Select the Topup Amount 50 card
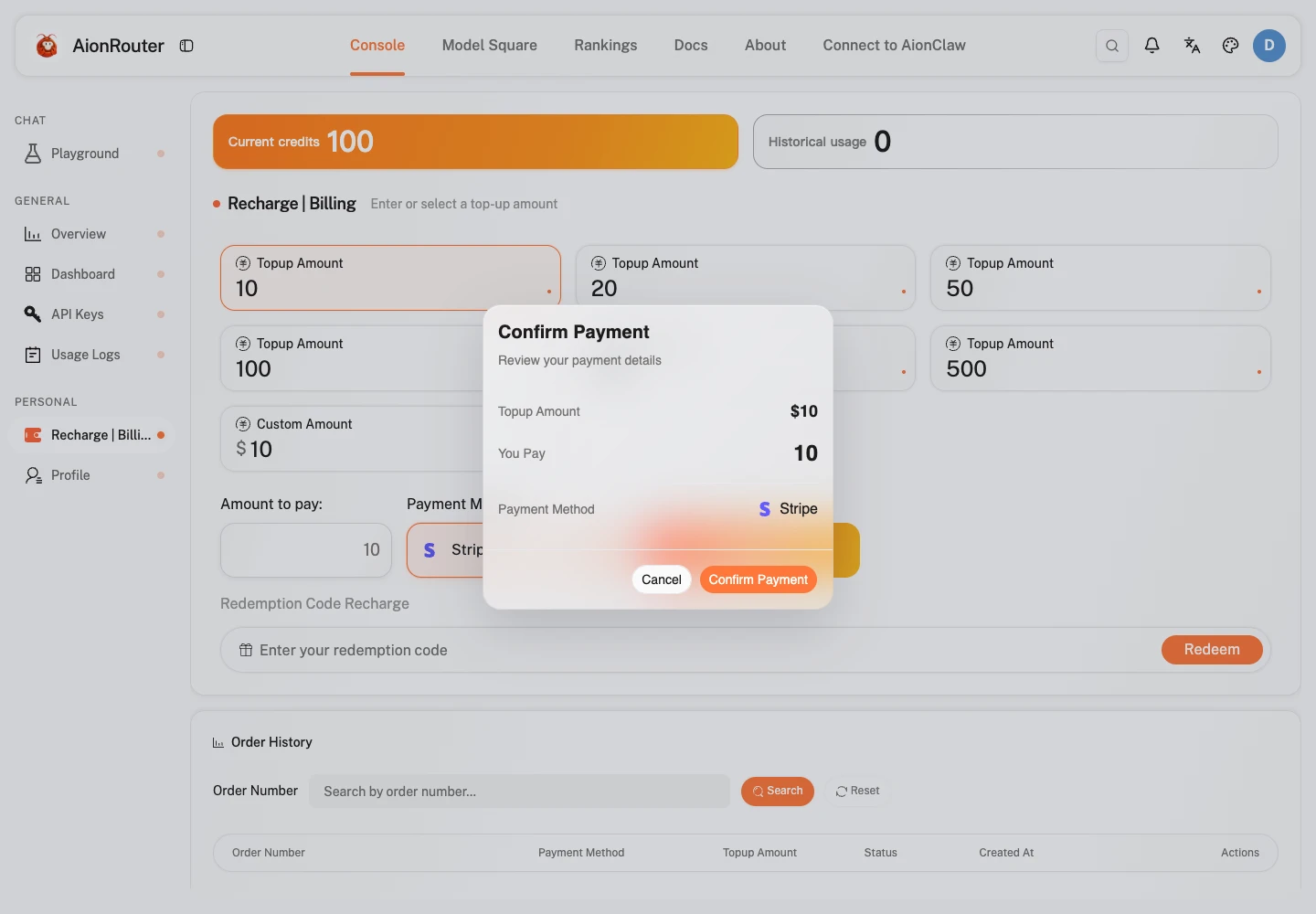The height and width of the screenshot is (914, 1316). (1100, 278)
